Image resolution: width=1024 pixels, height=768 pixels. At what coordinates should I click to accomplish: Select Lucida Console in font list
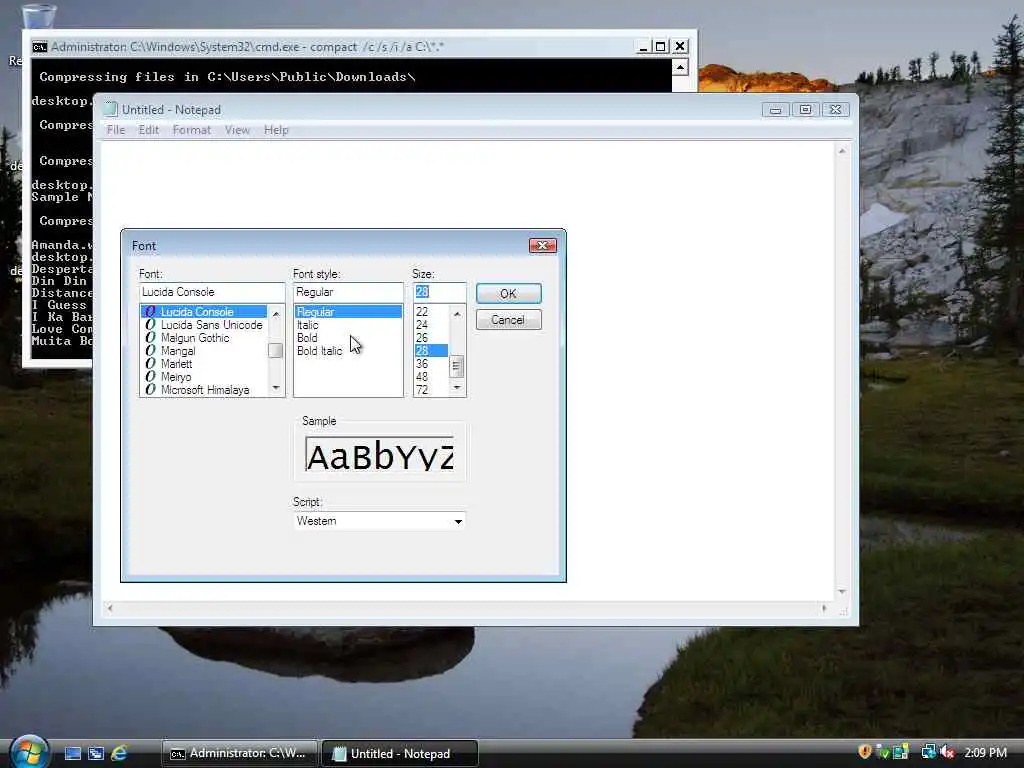[204, 312]
